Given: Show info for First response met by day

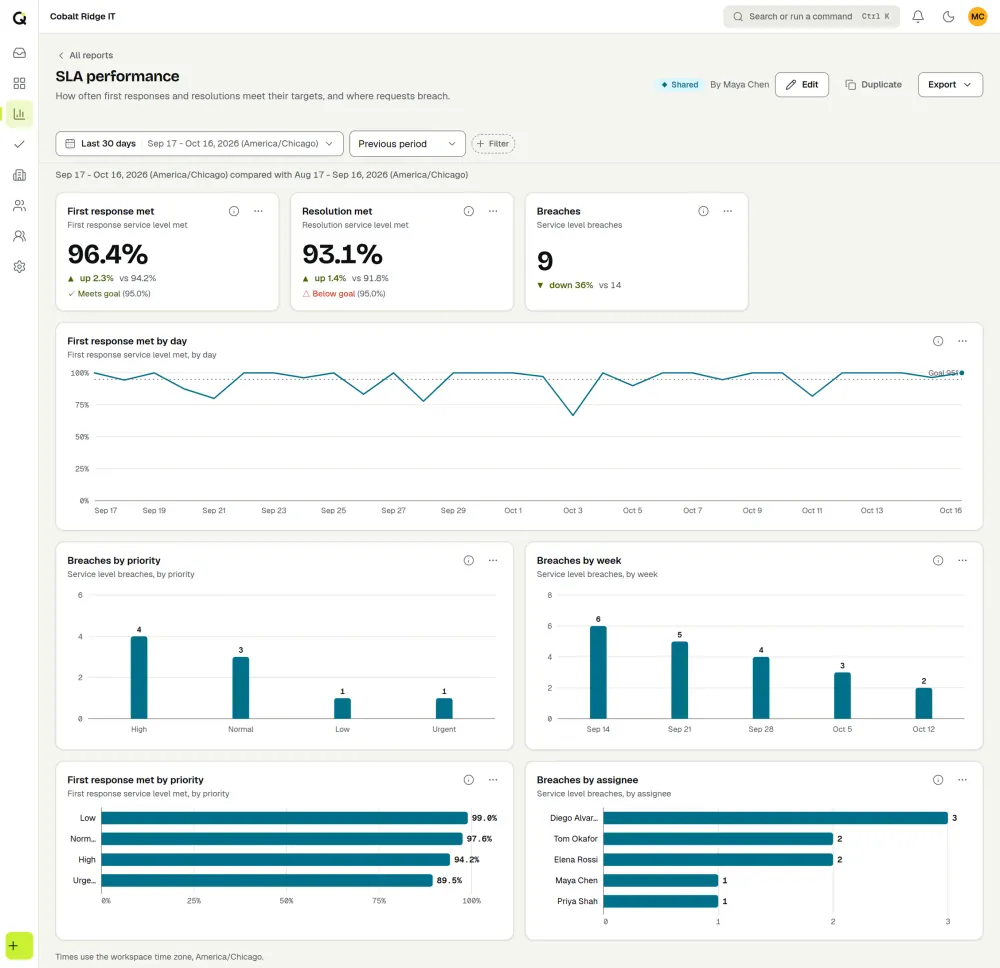Looking at the screenshot, I should pyautogui.click(x=938, y=341).
